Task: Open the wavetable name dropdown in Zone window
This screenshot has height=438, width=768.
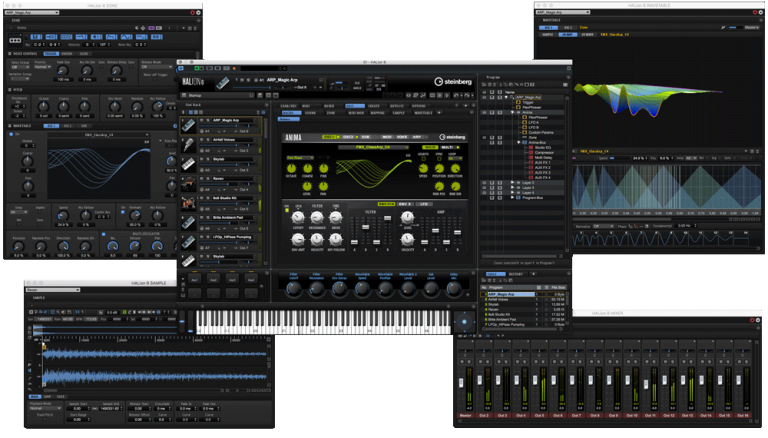Action: [98, 134]
